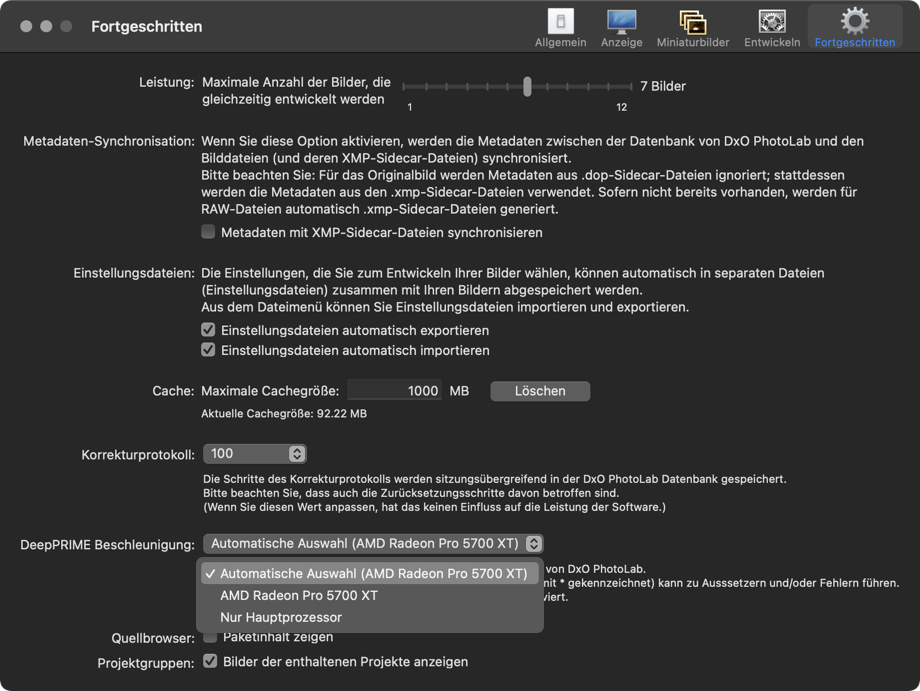Click the Fortgeschritten tab label
Screen dimensions: 920x691
(855, 42)
